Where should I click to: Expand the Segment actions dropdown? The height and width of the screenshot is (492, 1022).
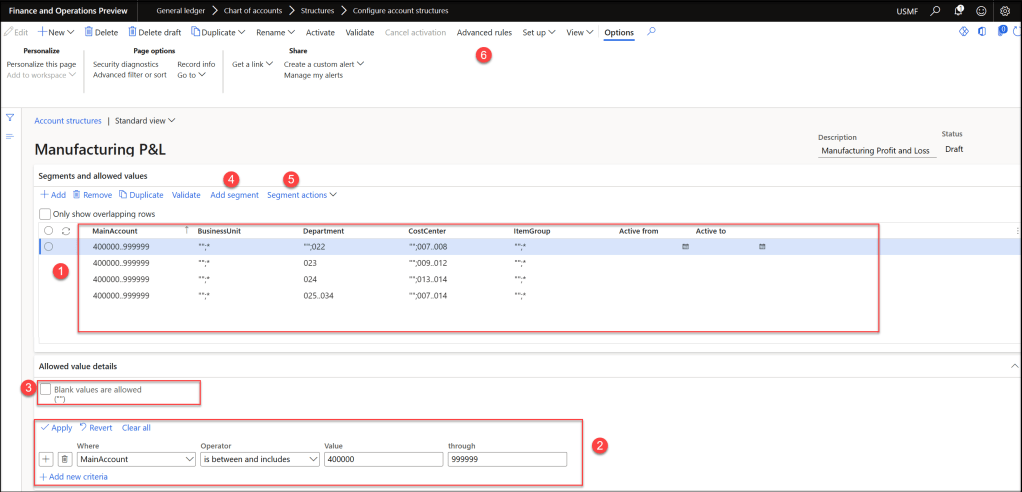coord(302,195)
